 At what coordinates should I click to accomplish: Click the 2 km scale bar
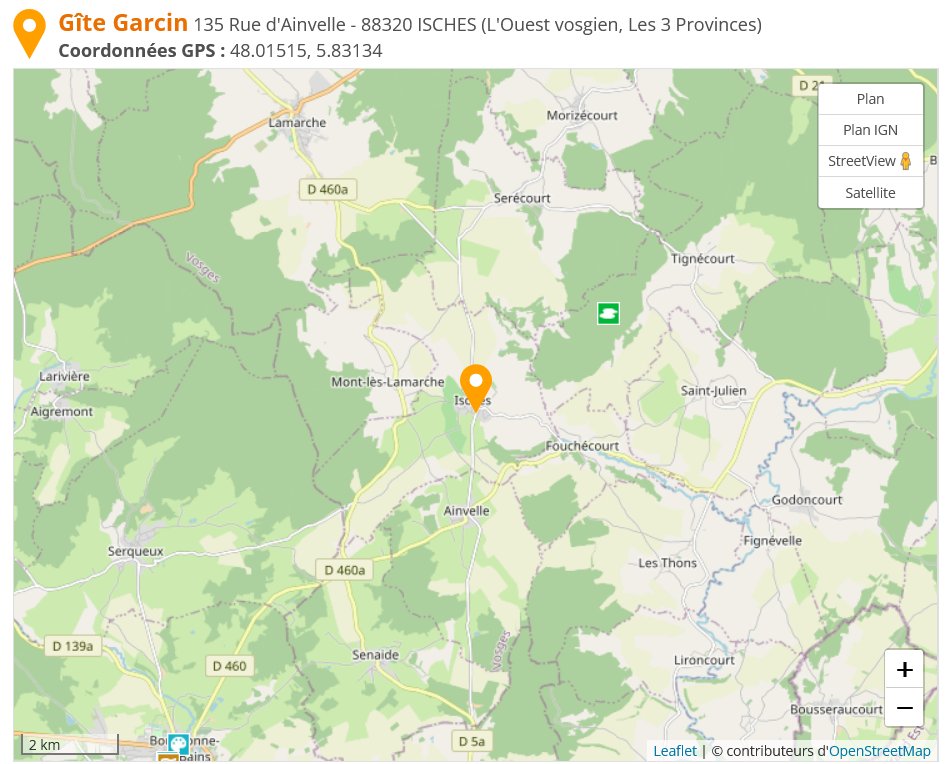70,744
